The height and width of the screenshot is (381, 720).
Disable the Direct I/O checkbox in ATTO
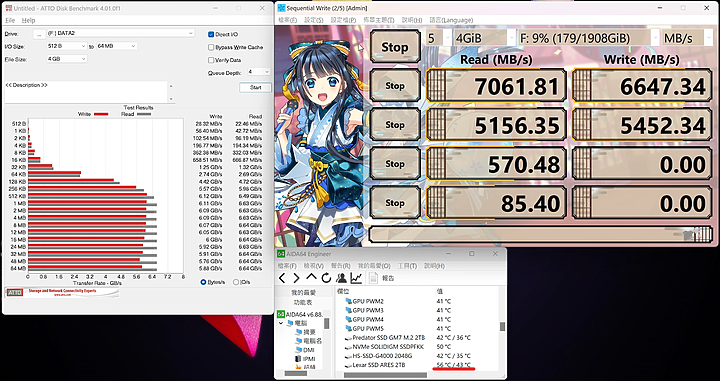(211, 34)
